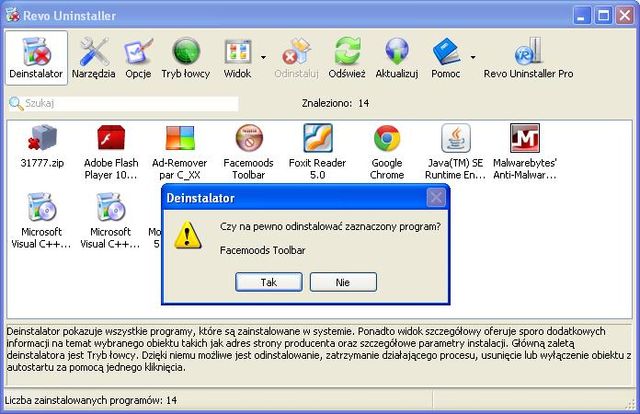Expand the Widok dropdown arrow
640x414 pixels.
263,58
